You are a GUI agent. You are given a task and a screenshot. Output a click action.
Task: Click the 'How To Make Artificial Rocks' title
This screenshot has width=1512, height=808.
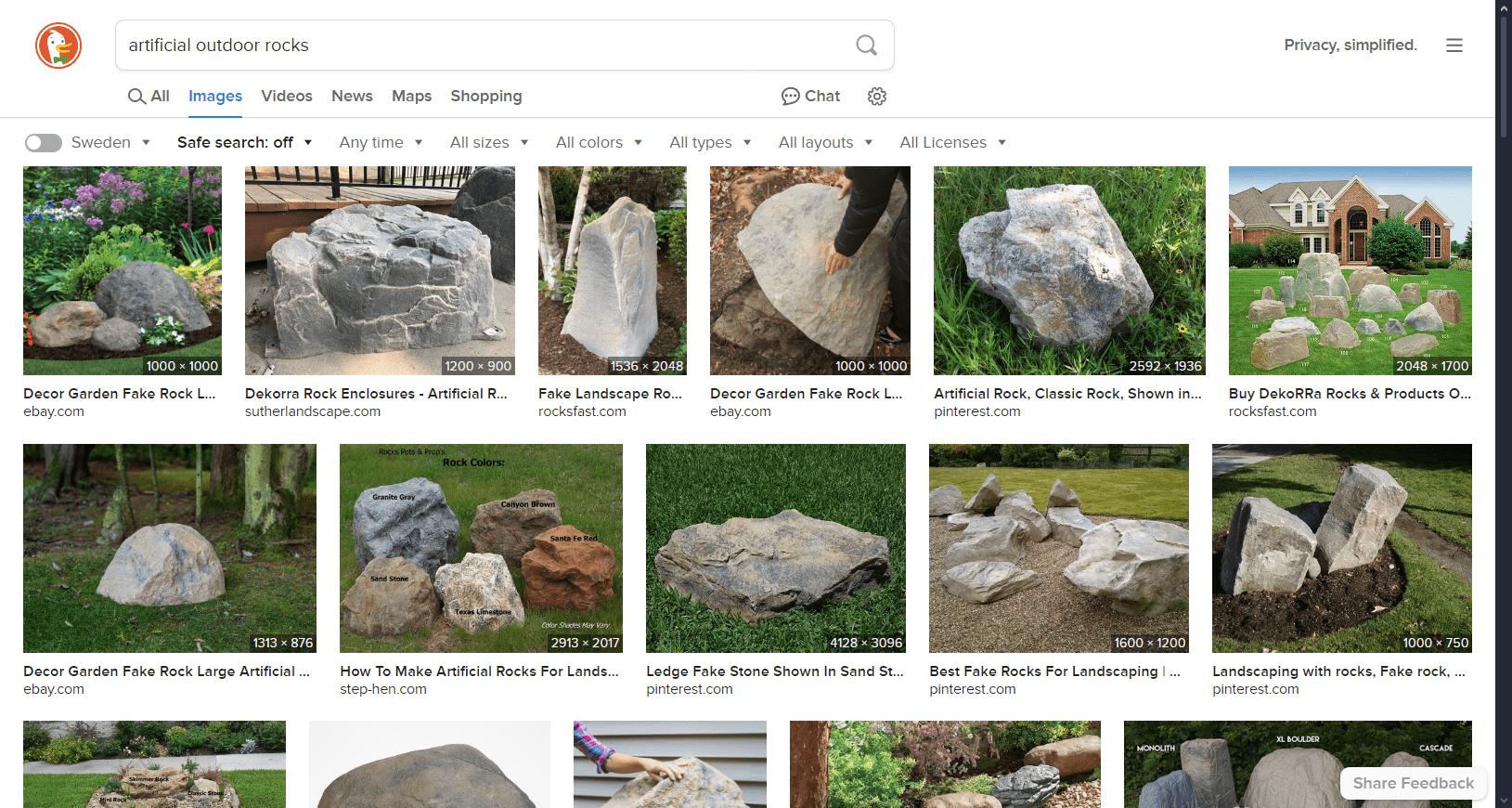click(479, 671)
